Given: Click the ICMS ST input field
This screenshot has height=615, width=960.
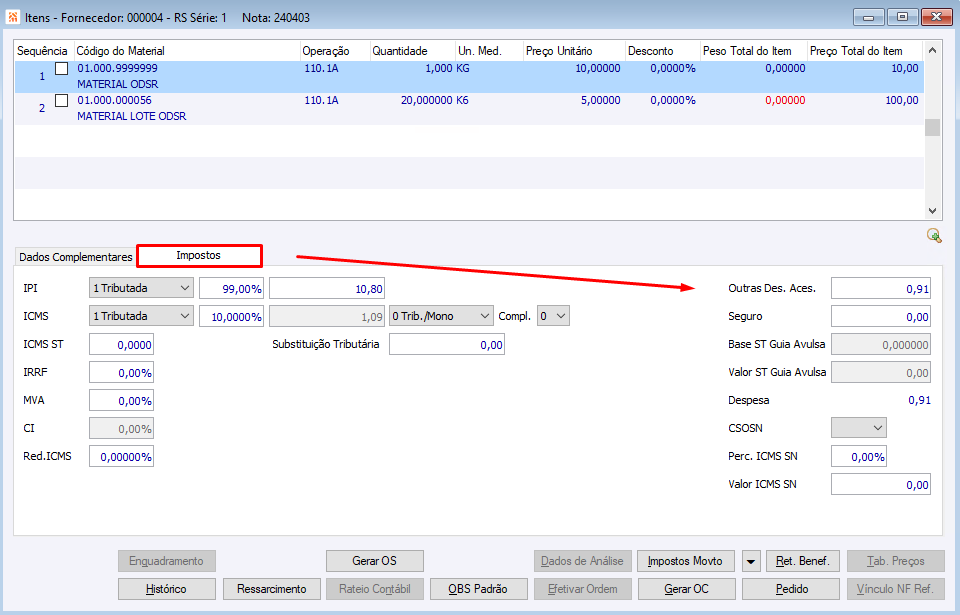Looking at the screenshot, I should [121, 344].
